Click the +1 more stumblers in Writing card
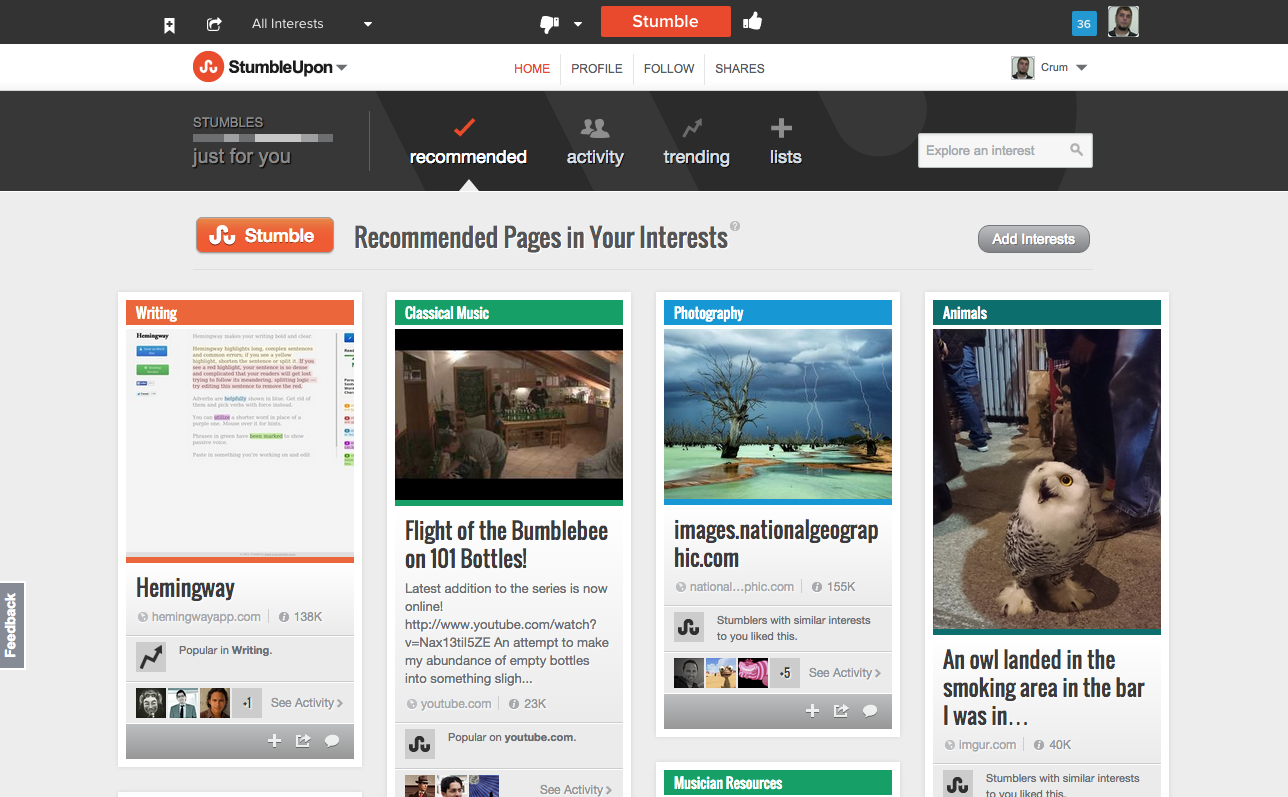Screen dimensions: 1288x797 tap(247, 703)
